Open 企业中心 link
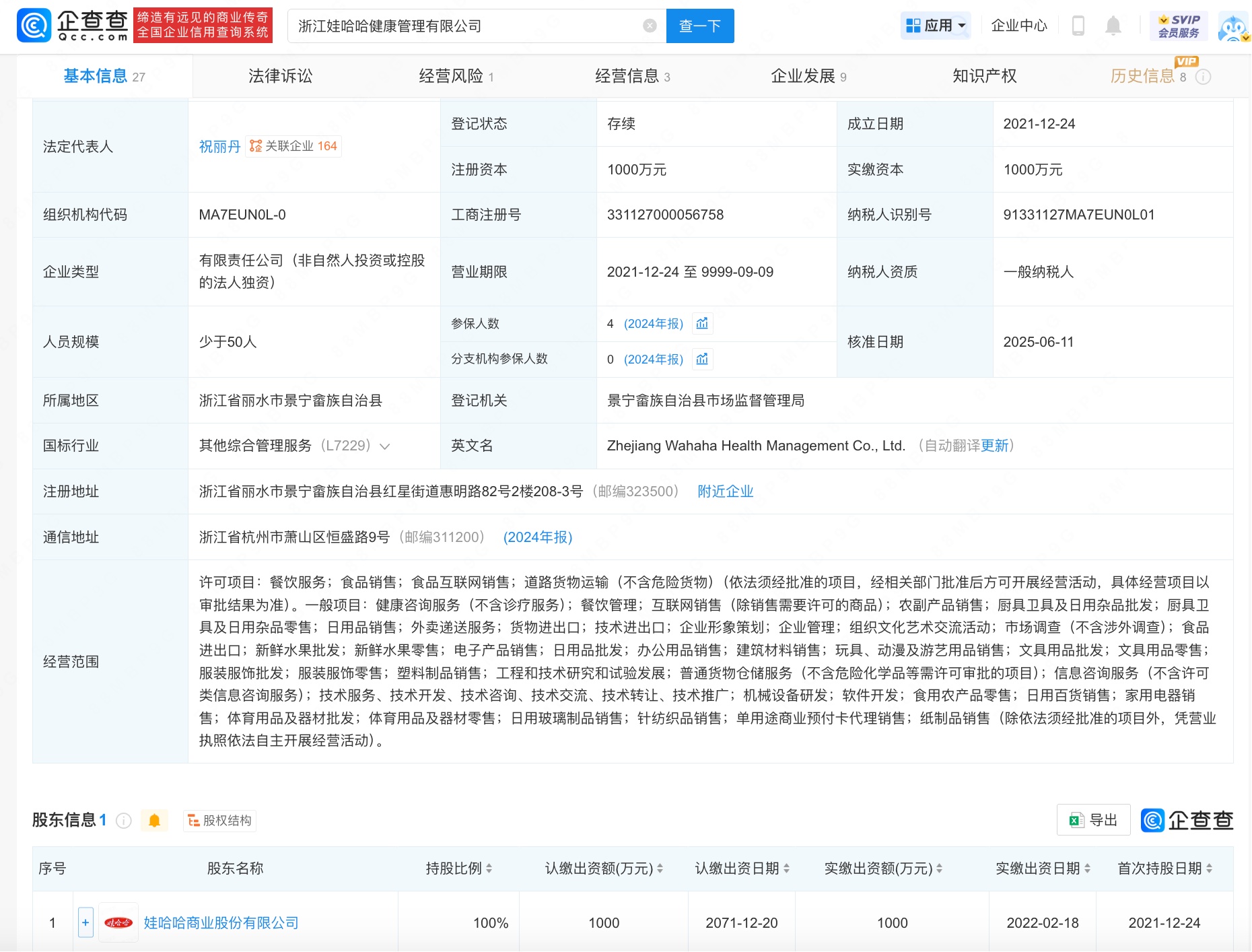This screenshot has height=952, width=1252. tap(1019, 26)
